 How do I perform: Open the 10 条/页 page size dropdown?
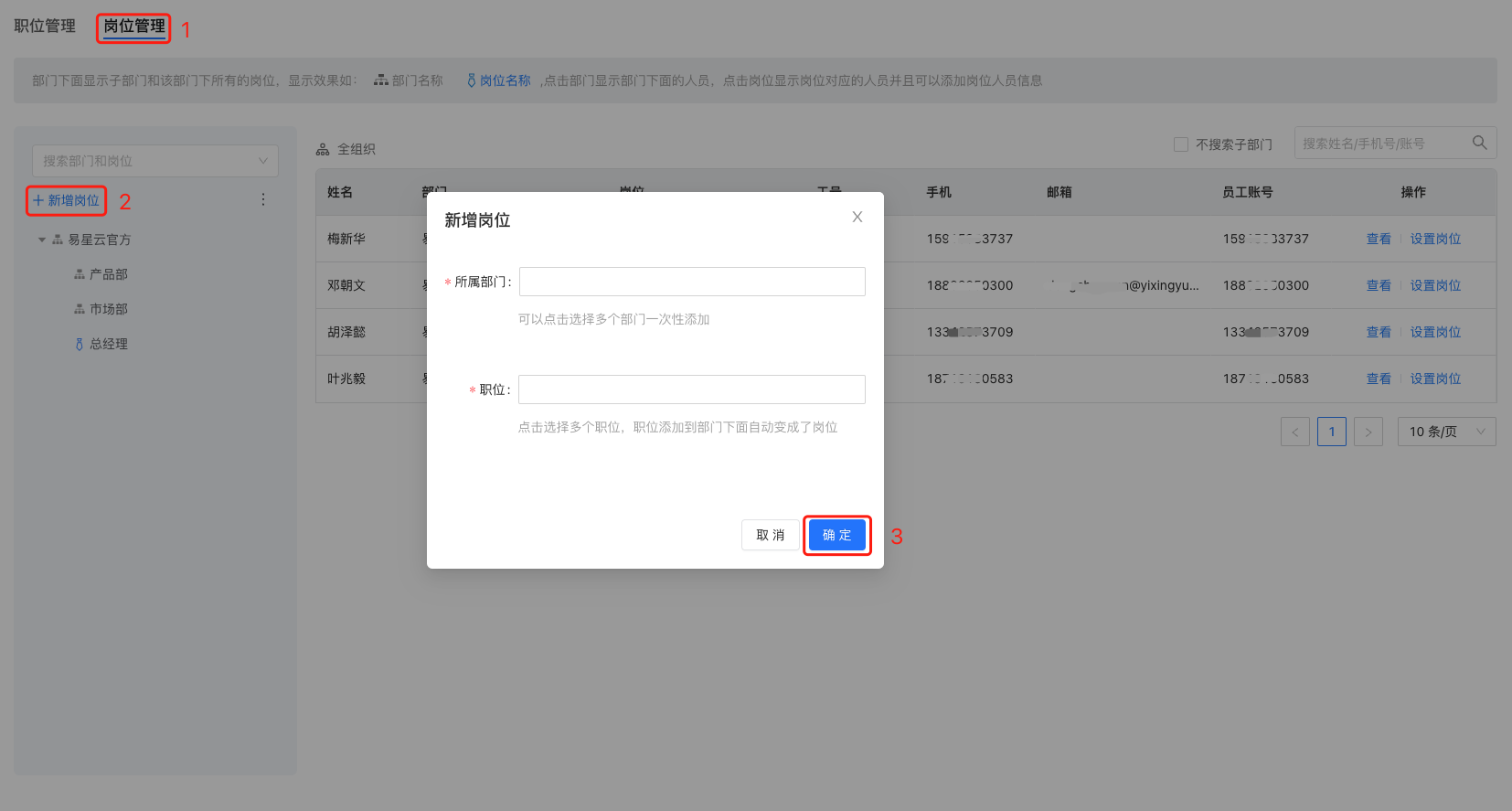pos(1446,432)
